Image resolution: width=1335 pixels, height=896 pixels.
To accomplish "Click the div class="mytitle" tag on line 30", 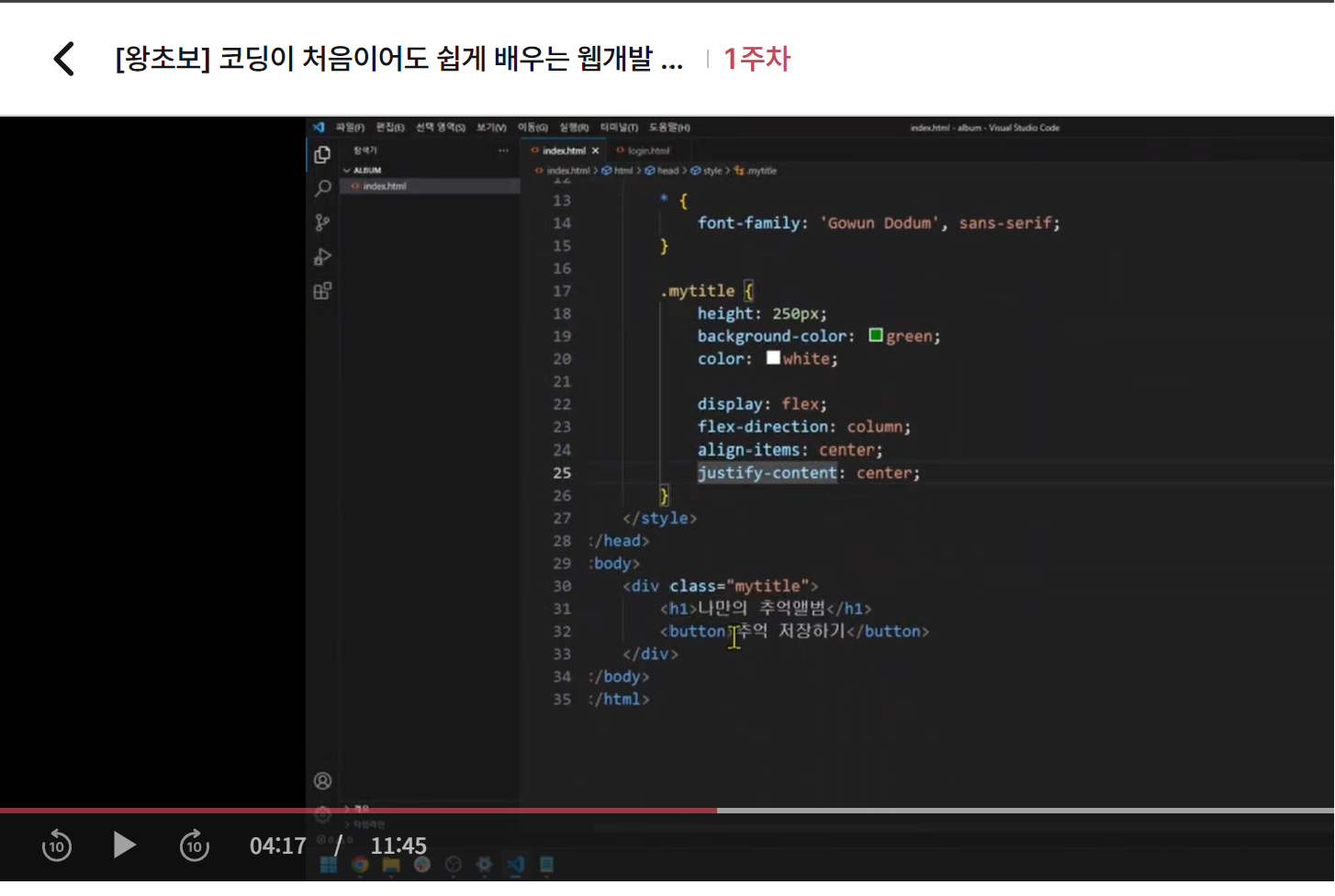I will pyautogui.click(x=720, y=586).
